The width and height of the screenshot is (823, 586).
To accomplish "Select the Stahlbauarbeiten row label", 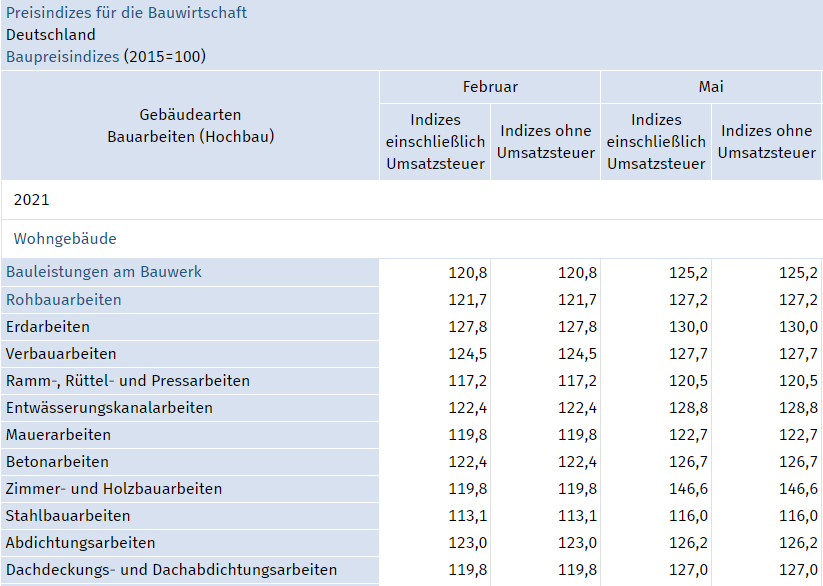I will pyautogui.click(x=68, y=516).
